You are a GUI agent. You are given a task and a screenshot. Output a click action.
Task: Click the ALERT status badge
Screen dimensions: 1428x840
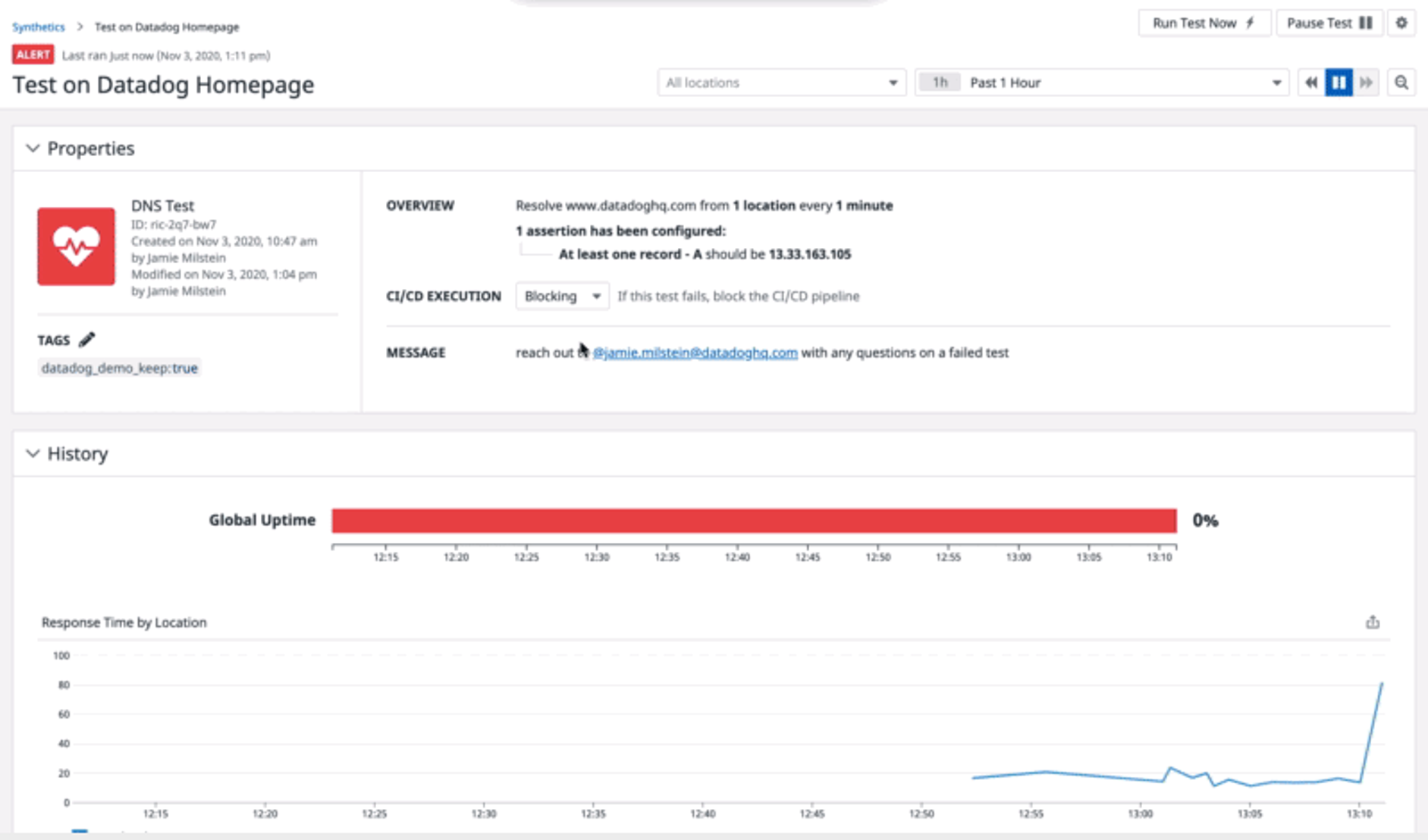click(x=33, y=55)
